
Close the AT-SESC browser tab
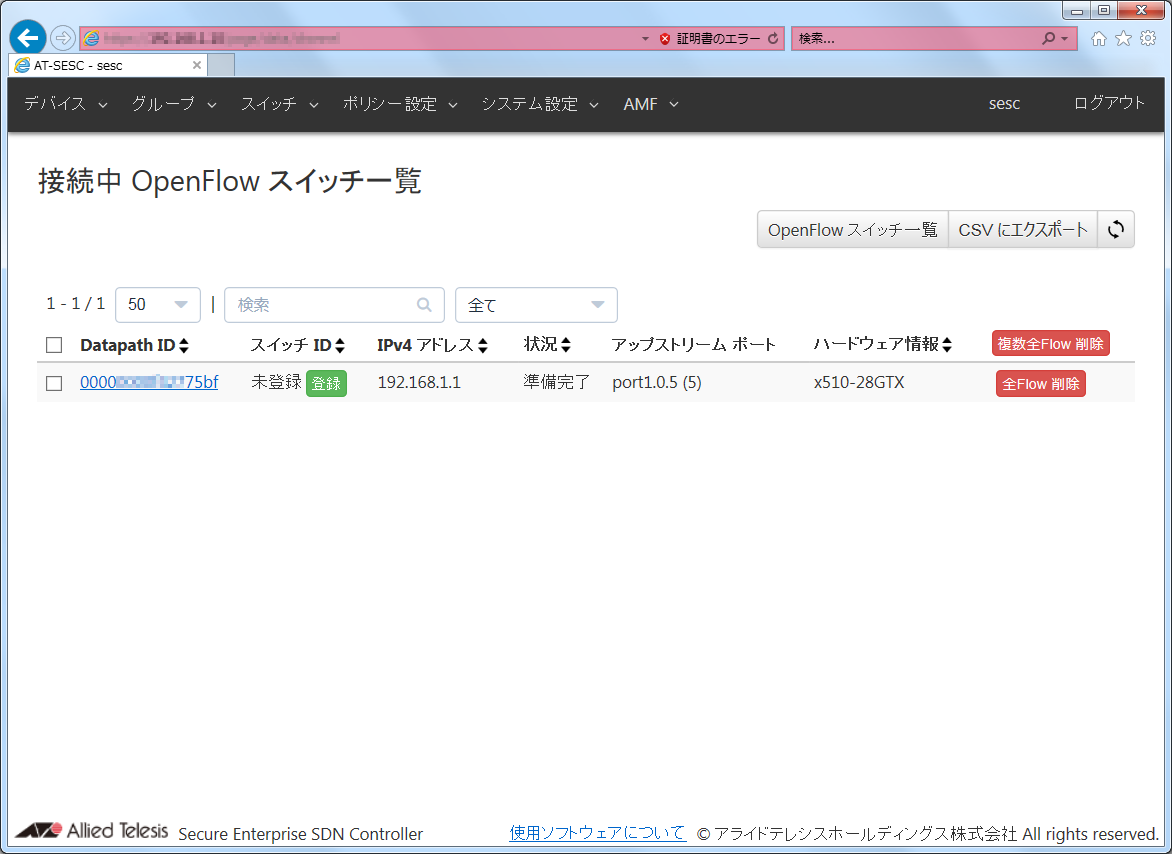[x=197, y=65]
